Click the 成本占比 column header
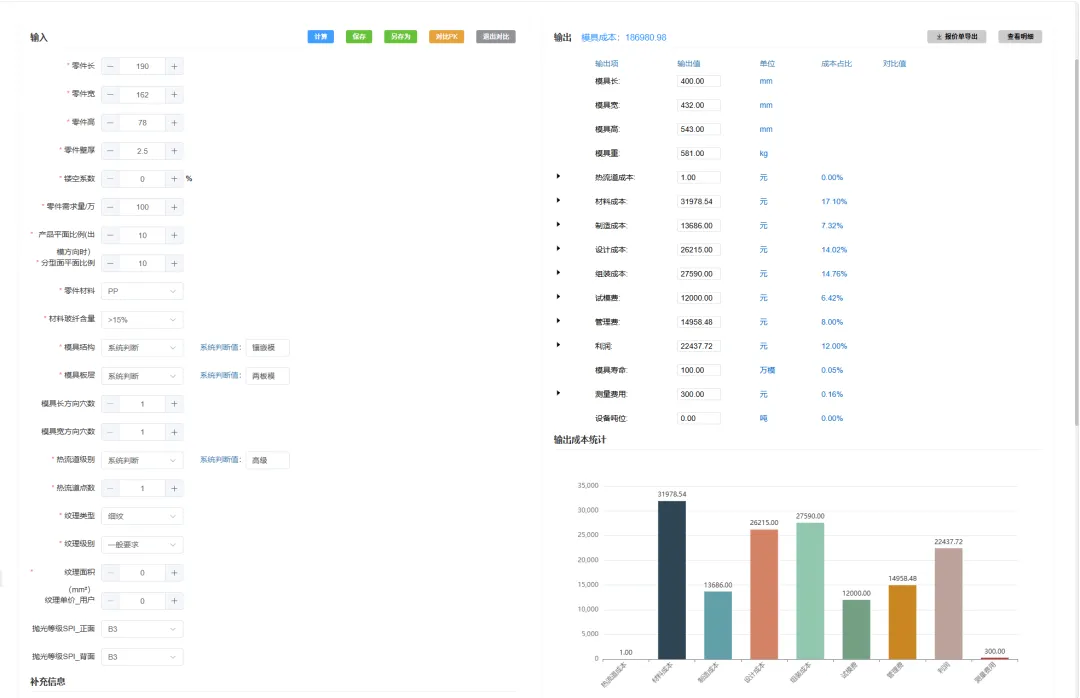The image size is (1080, 698). coord(836,63)
